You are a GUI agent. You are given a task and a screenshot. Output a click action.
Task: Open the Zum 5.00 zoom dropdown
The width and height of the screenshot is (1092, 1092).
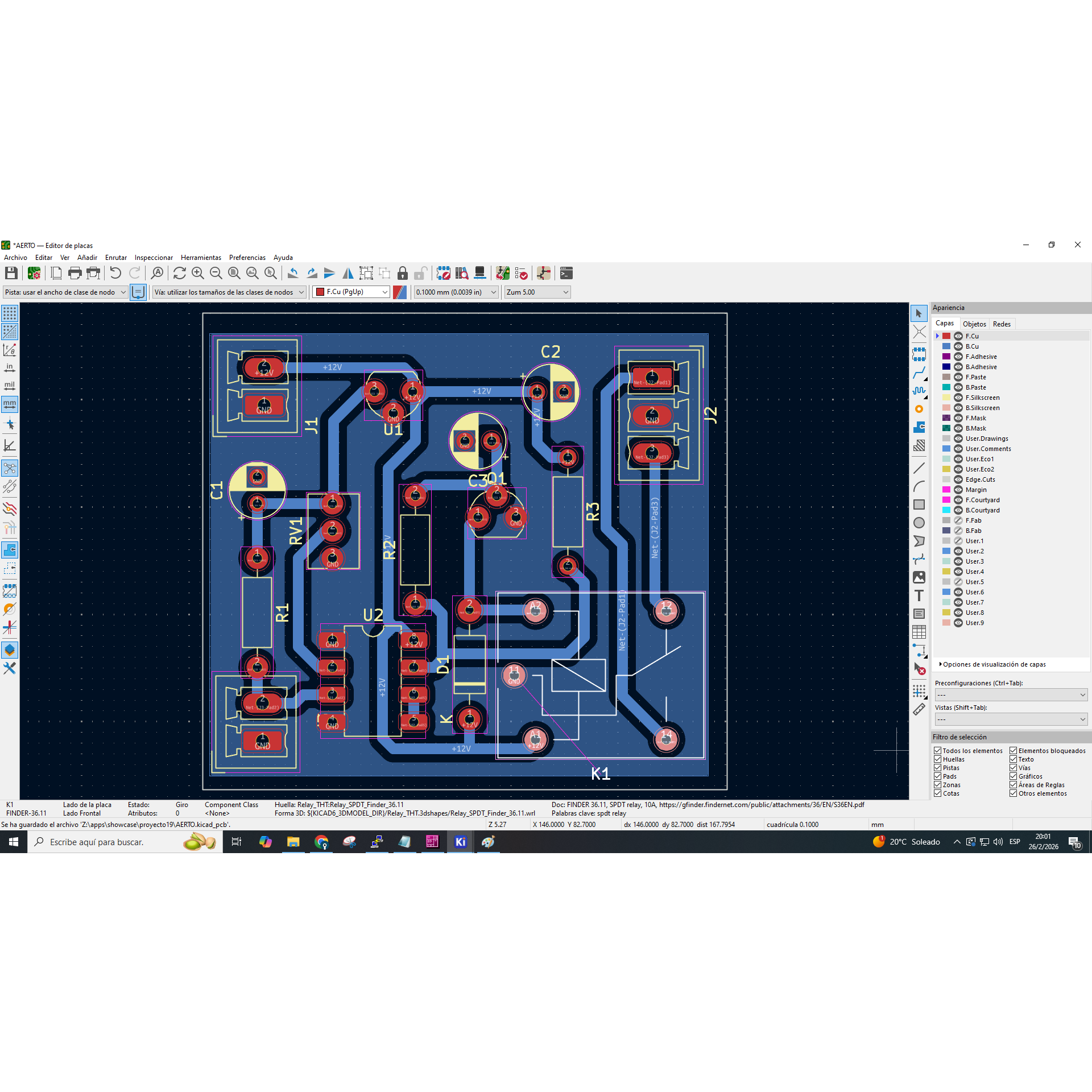click(x=537, y=292)
